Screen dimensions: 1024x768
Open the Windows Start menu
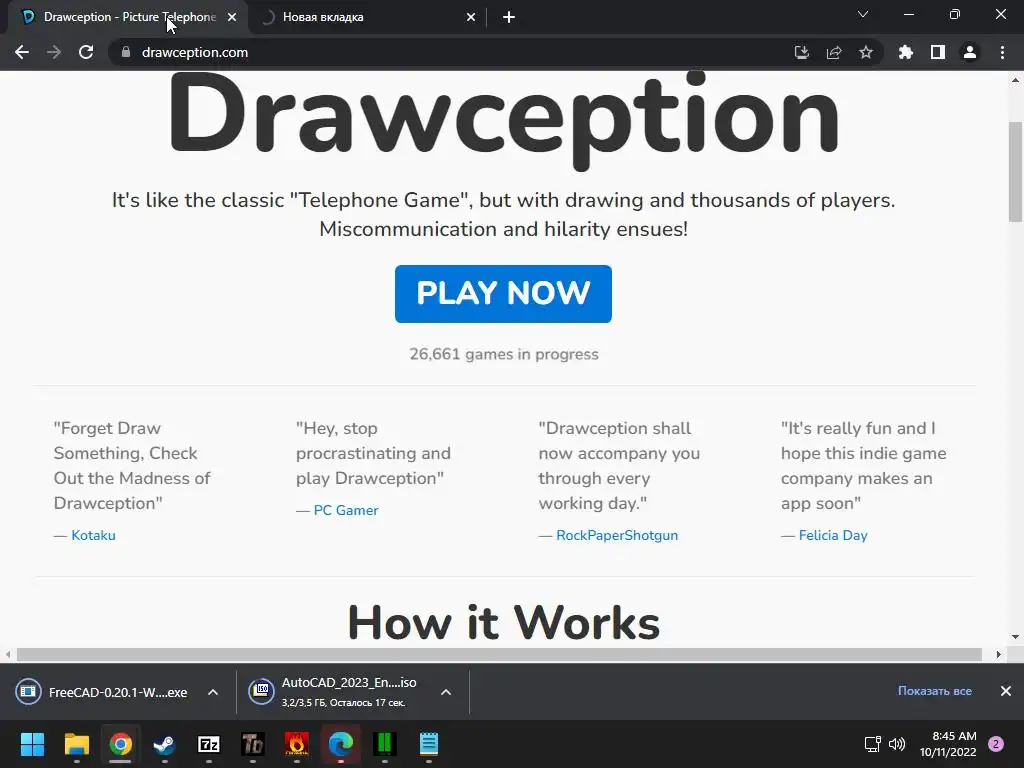(x=32, y=744)
